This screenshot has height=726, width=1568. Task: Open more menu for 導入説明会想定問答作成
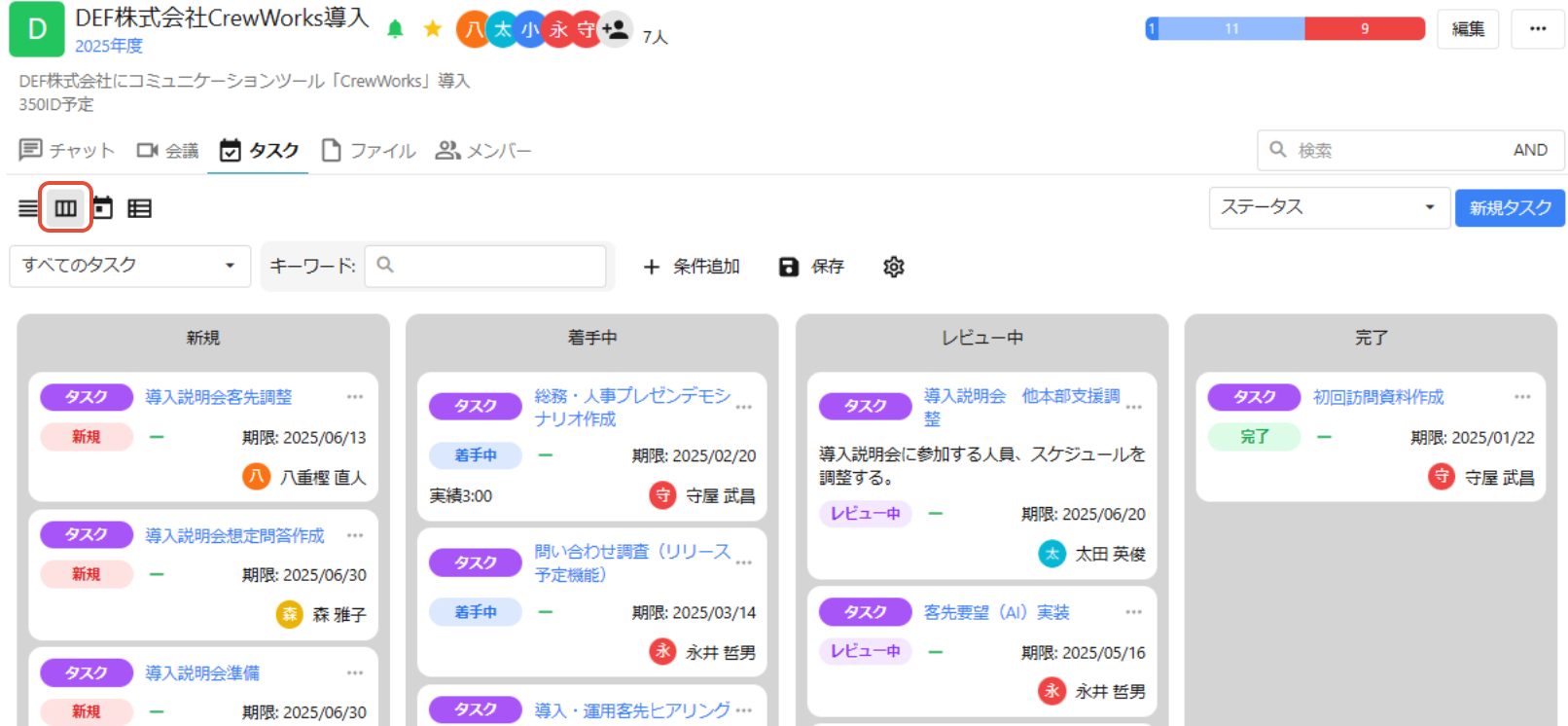tap(355, 535)
